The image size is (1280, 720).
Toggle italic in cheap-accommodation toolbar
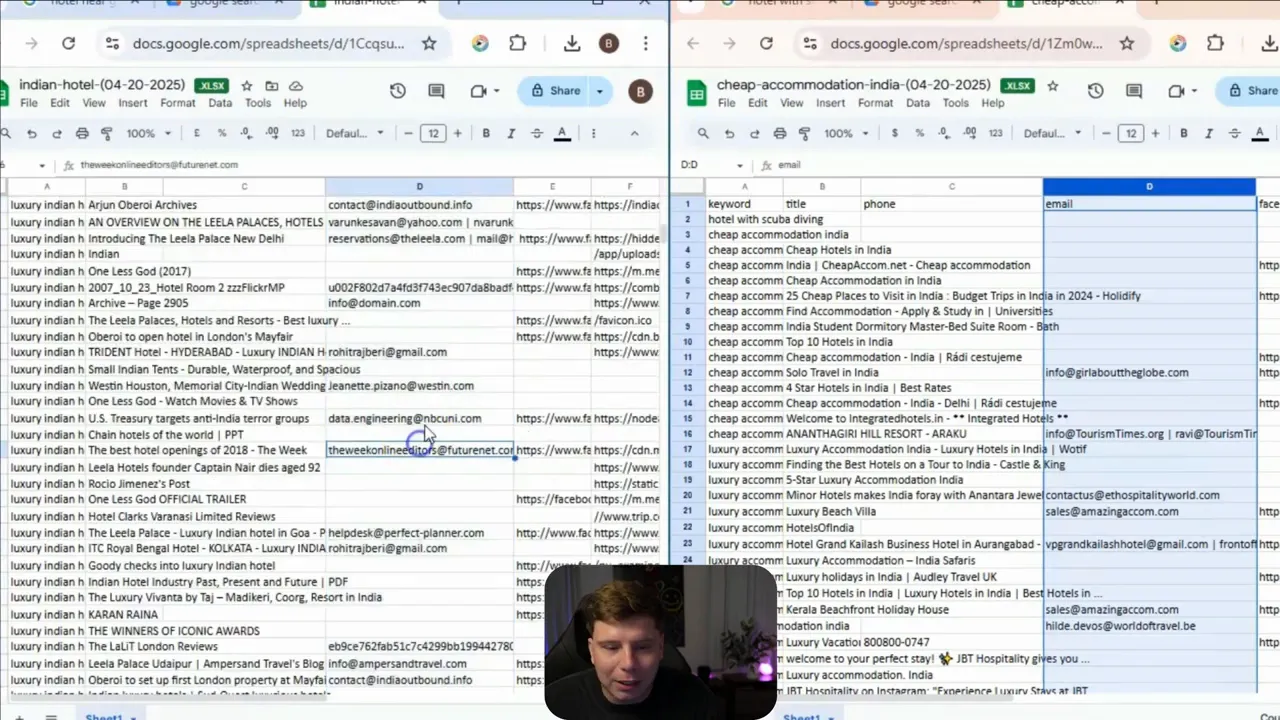[x=1209, y=133]
